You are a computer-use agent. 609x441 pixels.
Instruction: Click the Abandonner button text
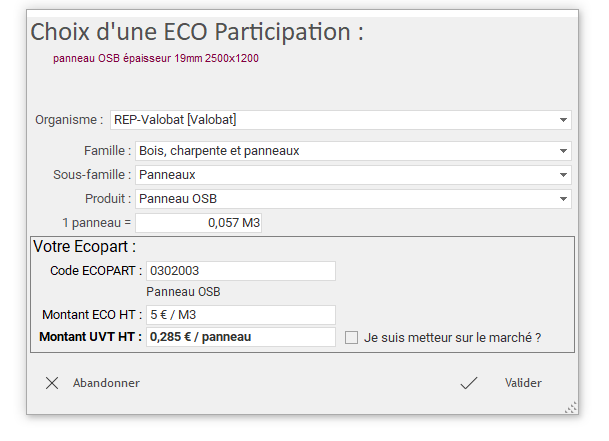[x=106, y=383]
